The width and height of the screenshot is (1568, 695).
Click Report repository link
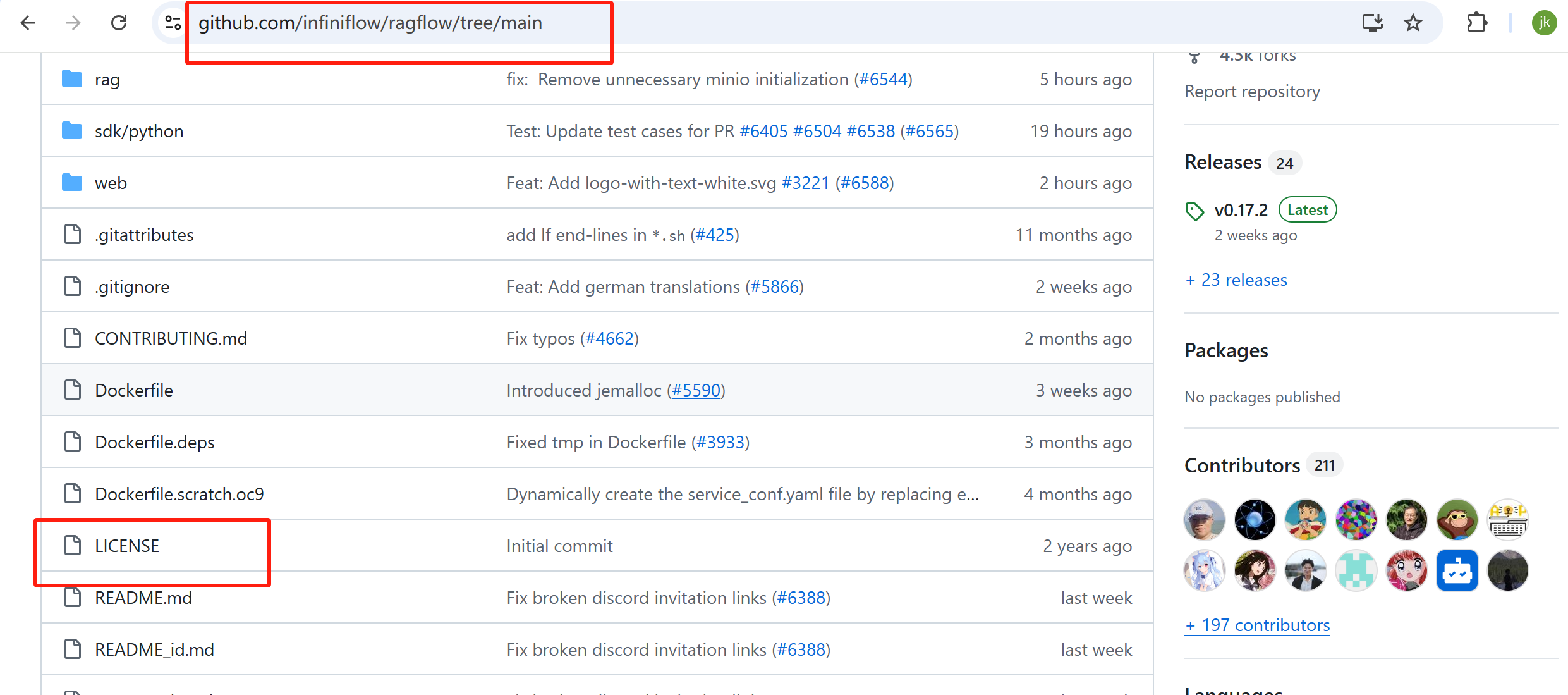click(1252, 92)
